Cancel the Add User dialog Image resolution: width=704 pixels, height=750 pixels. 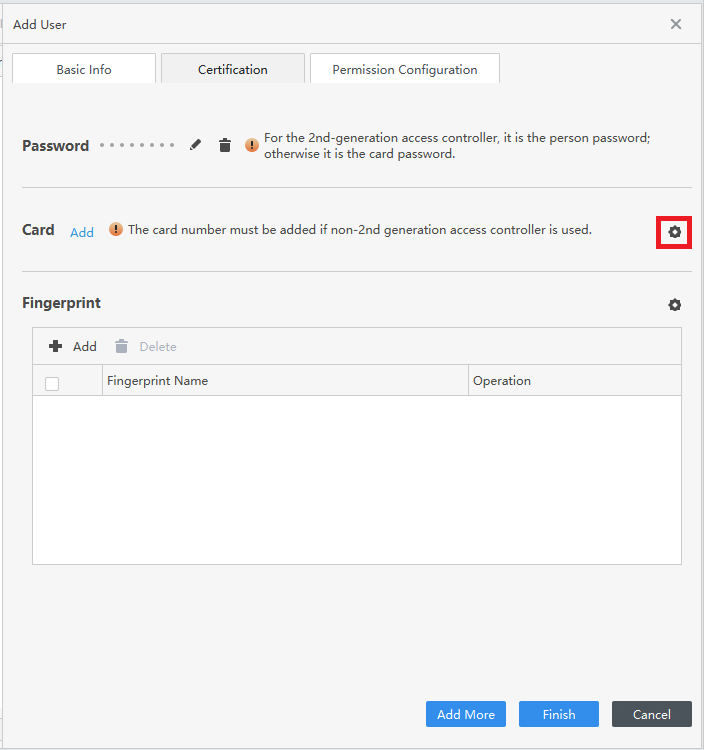(x=652, y=714)
